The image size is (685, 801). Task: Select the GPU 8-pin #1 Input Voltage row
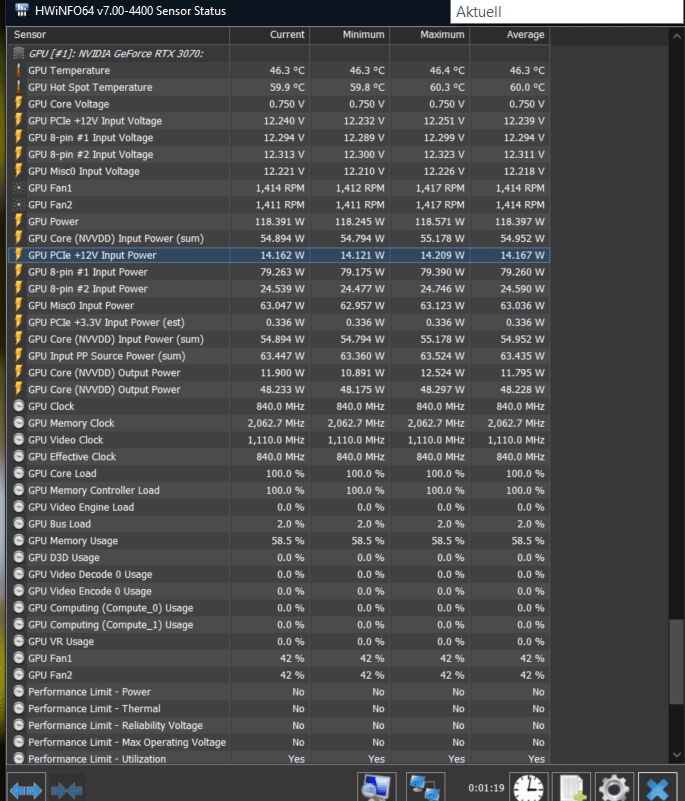pyautogui.click(x=279, y=137)
